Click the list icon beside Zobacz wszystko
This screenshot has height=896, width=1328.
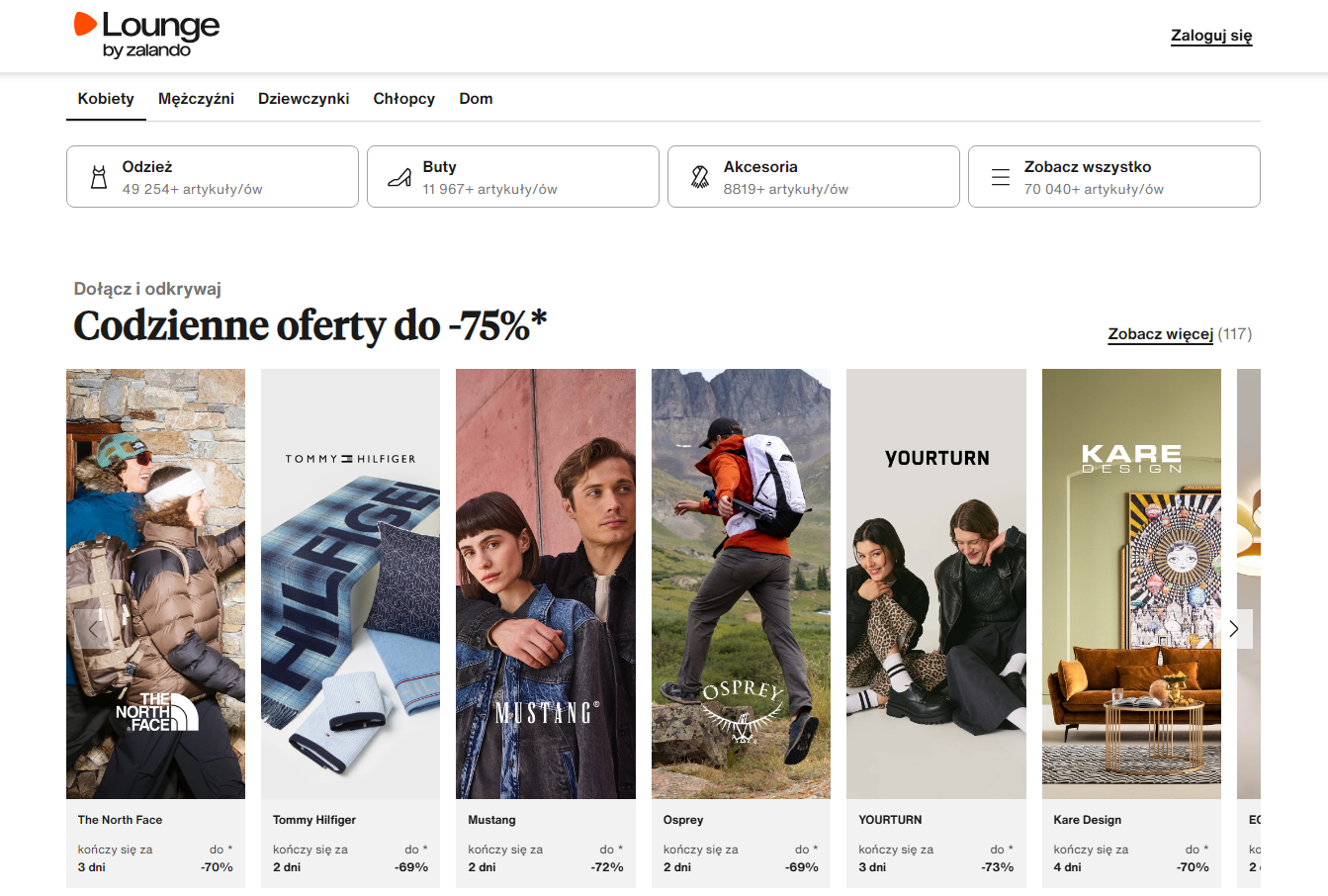coord(1001,177)
